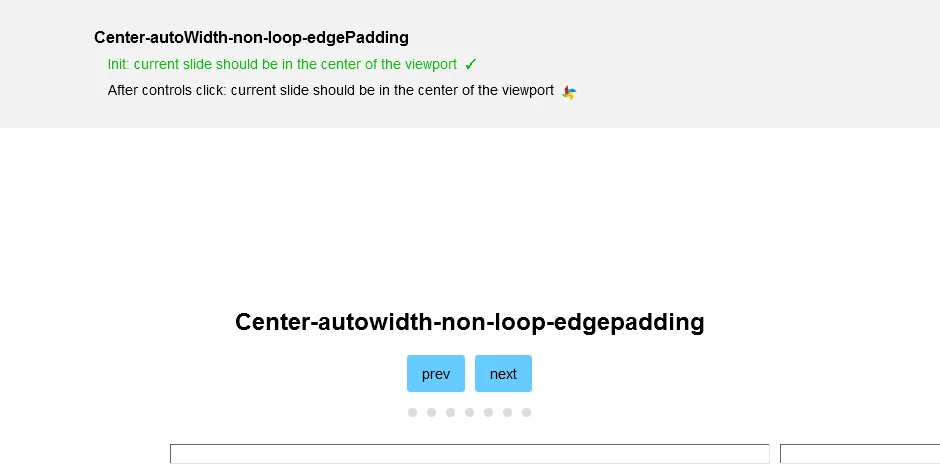Click the gap between the two slides

[775, 454]
